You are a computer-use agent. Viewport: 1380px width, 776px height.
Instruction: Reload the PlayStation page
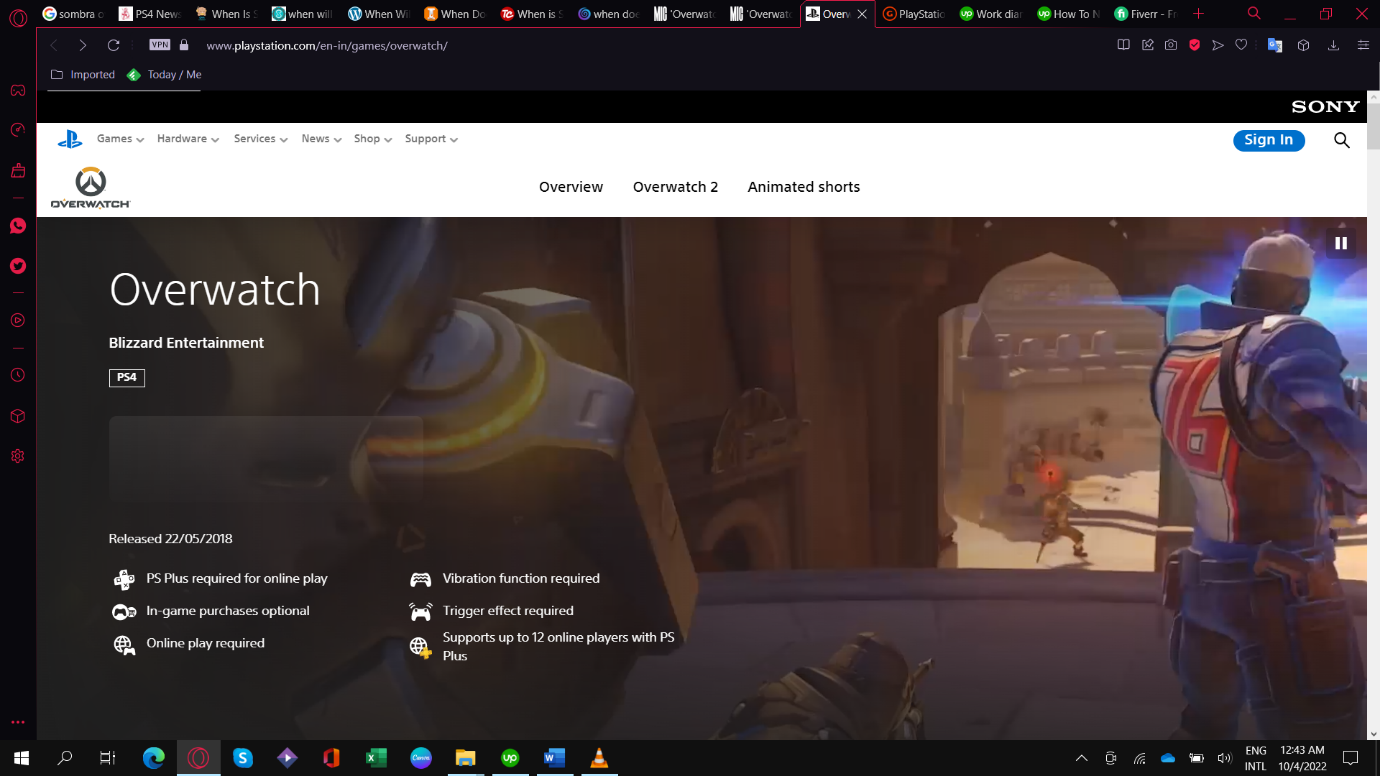[113, 45]
